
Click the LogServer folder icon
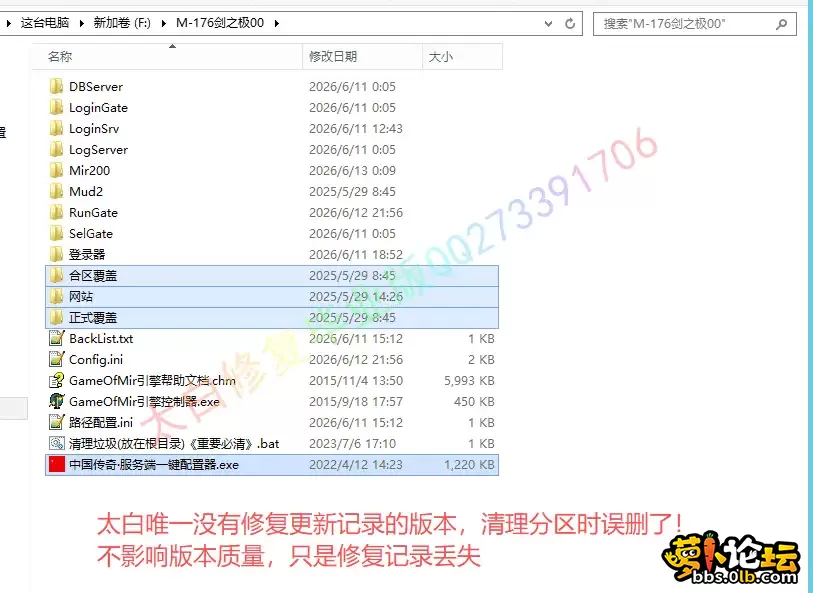tap(57, 149)
